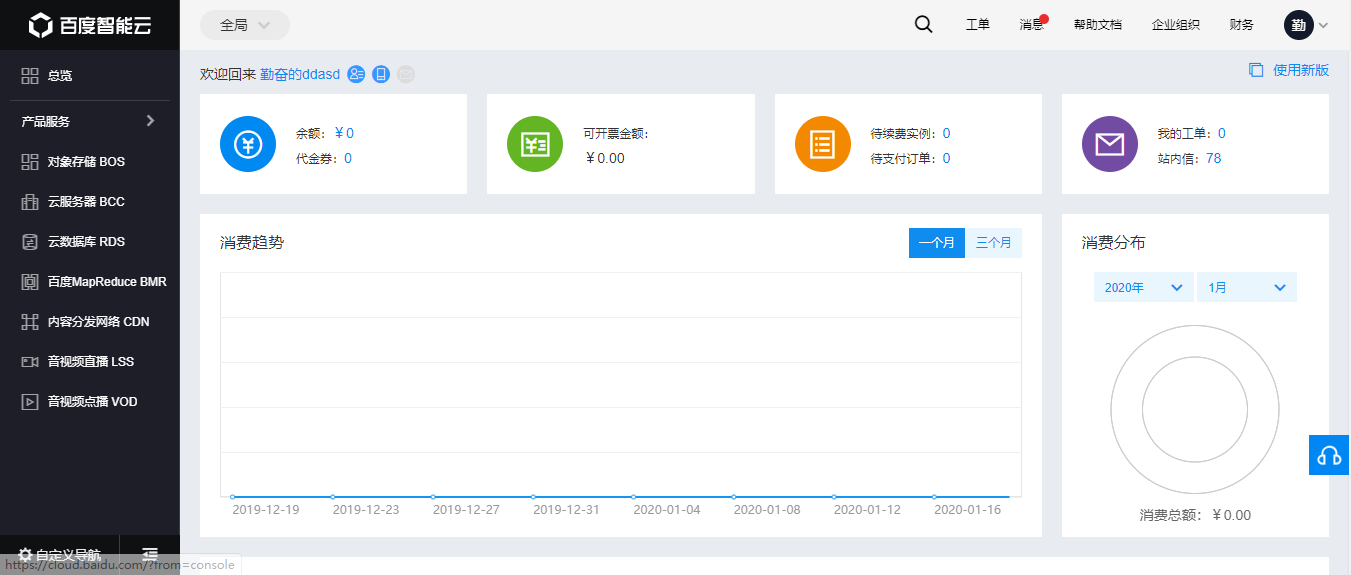
Task: Click the balance value ￥0
Action: 344,133
